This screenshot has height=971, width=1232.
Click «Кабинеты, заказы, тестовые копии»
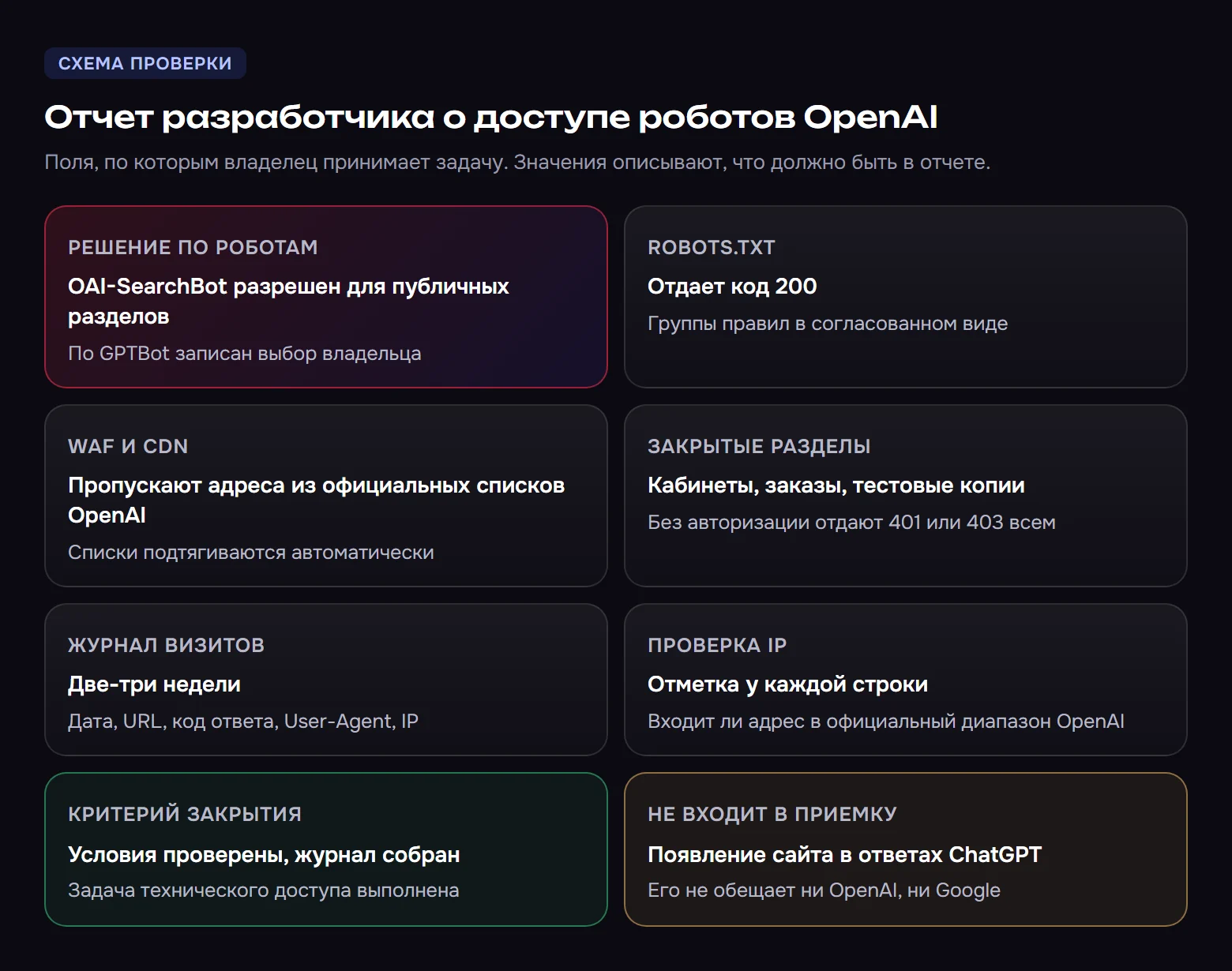(836, 485)
